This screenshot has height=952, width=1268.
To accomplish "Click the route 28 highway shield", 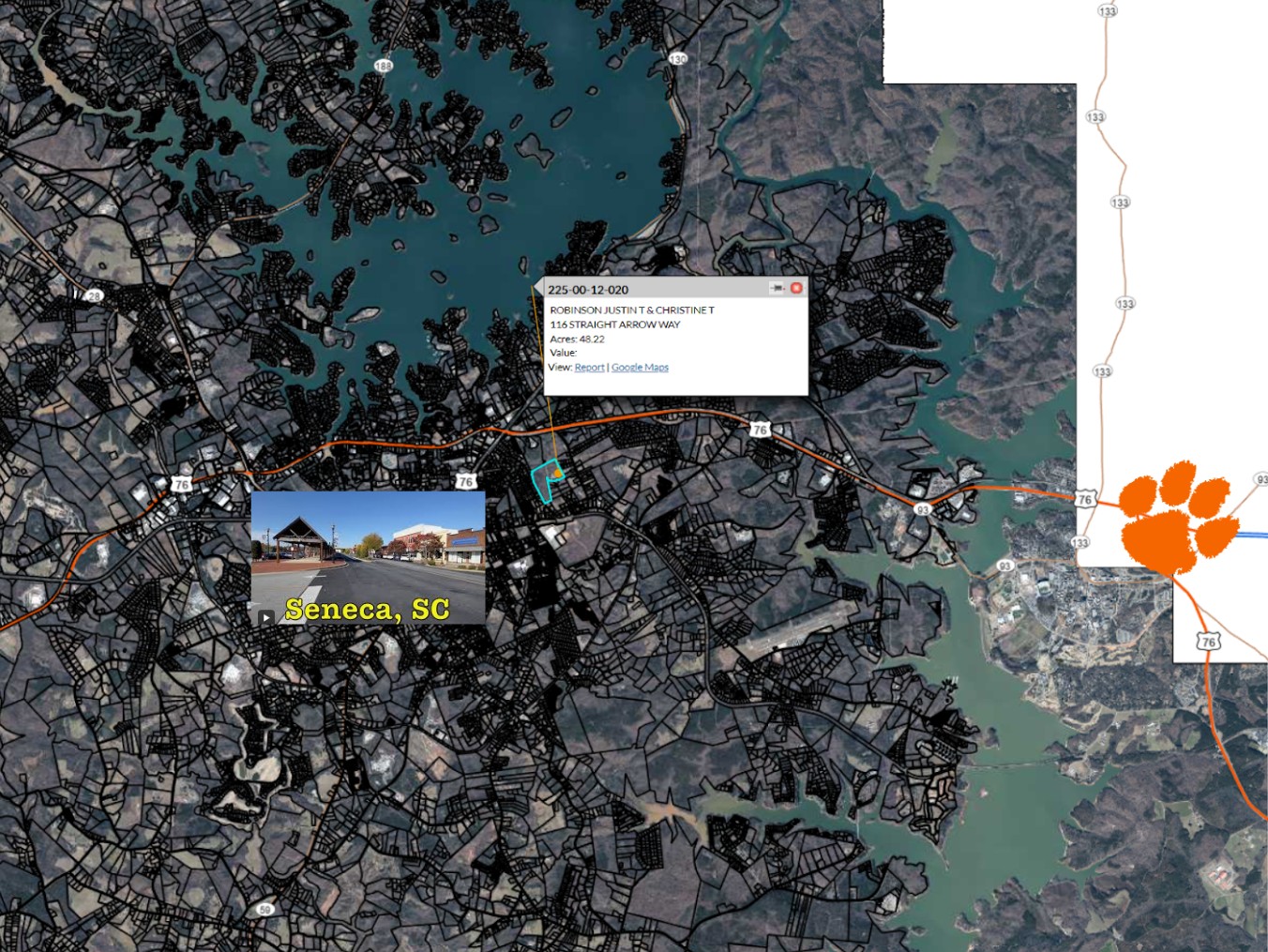I will pyautogui.click(x=94, y=295).
